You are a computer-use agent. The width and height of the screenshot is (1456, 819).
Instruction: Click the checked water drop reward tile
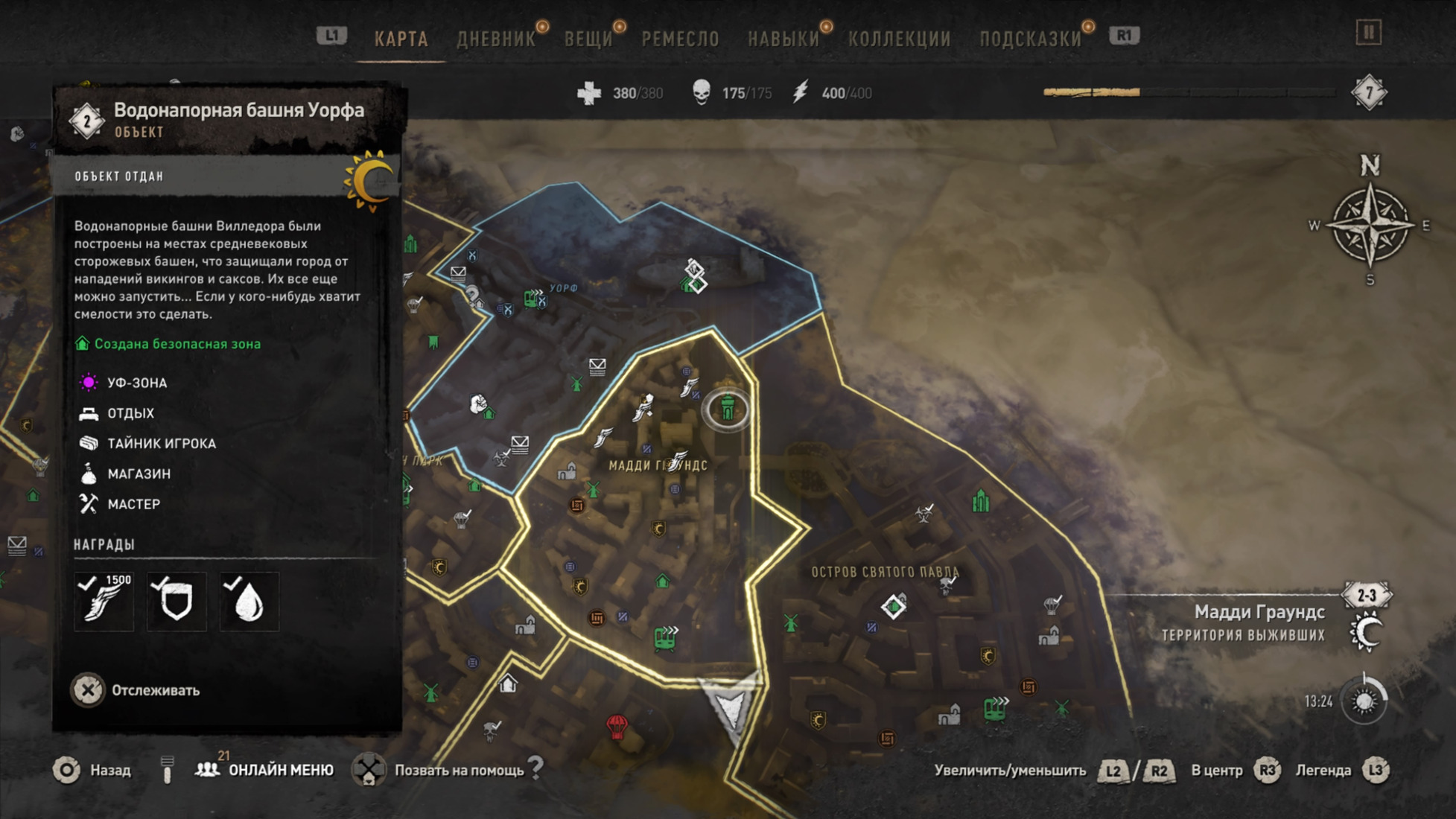point(249,602)
